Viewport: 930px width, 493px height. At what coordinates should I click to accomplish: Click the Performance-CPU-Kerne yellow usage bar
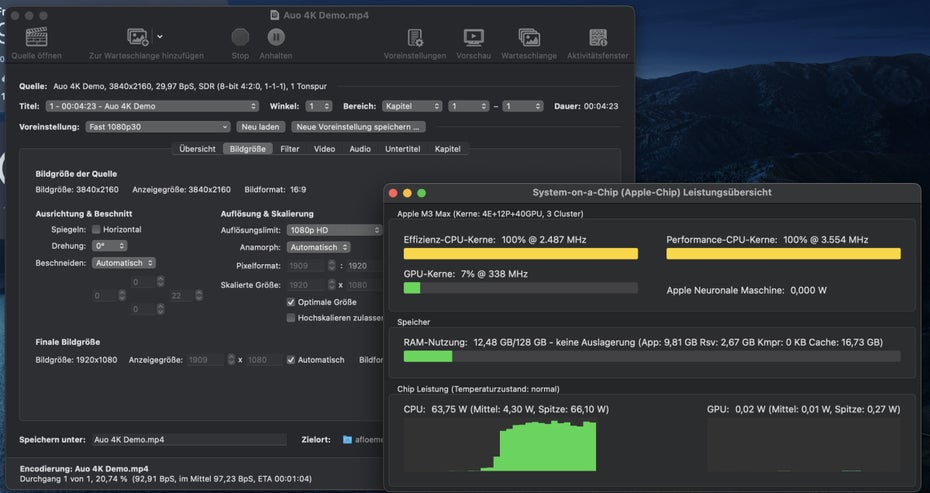[x=784, y=254]
